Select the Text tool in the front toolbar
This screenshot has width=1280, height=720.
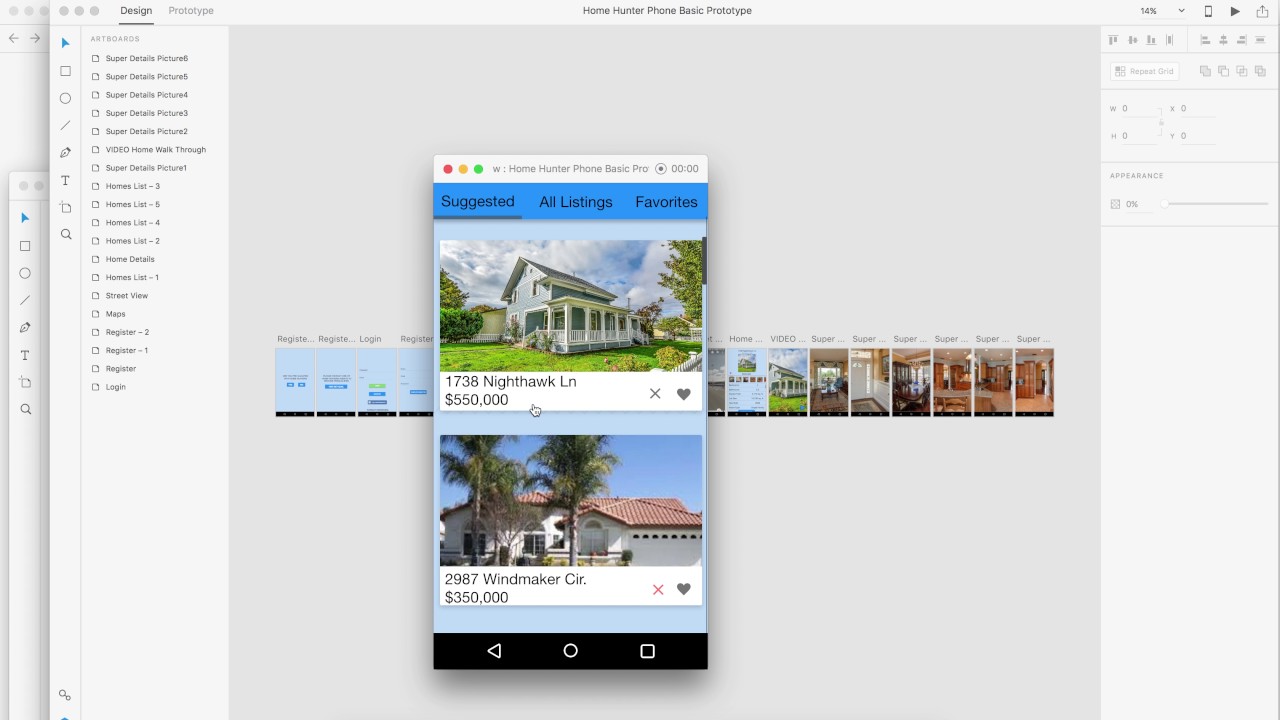(x=65, y=180)
